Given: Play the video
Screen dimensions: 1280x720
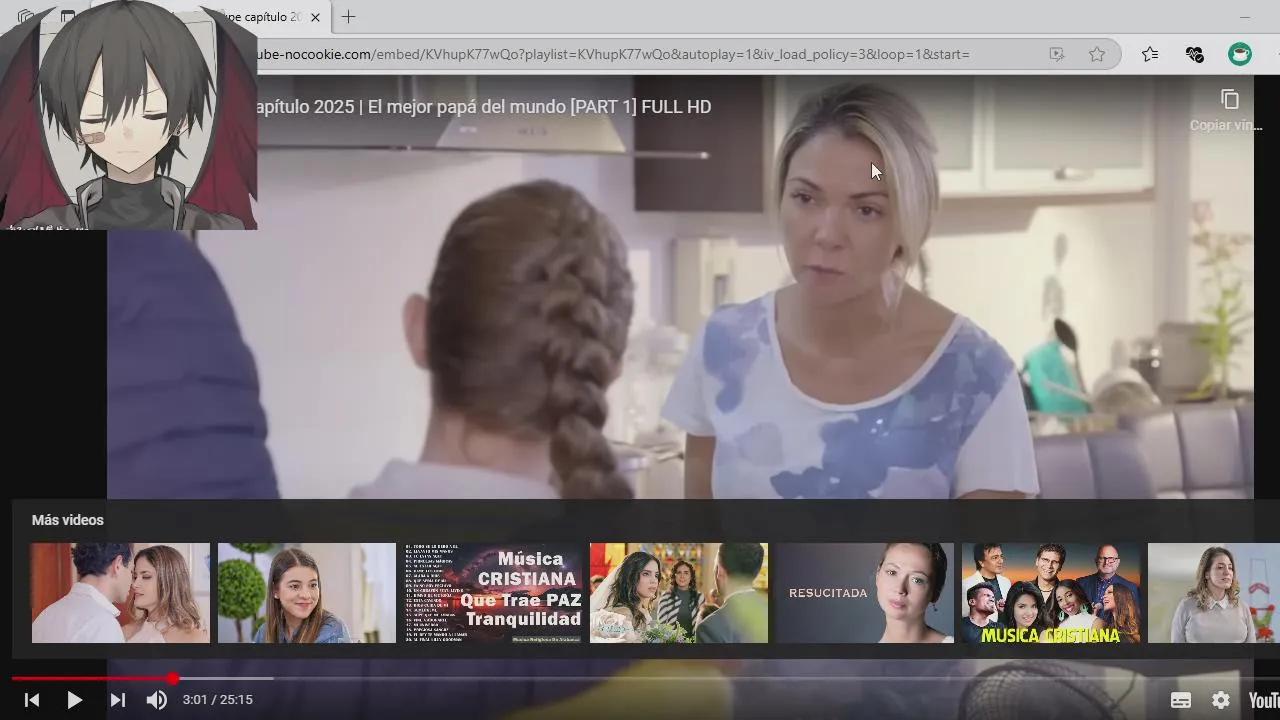Looking at the screenshot, I should [x=74, y=700].
